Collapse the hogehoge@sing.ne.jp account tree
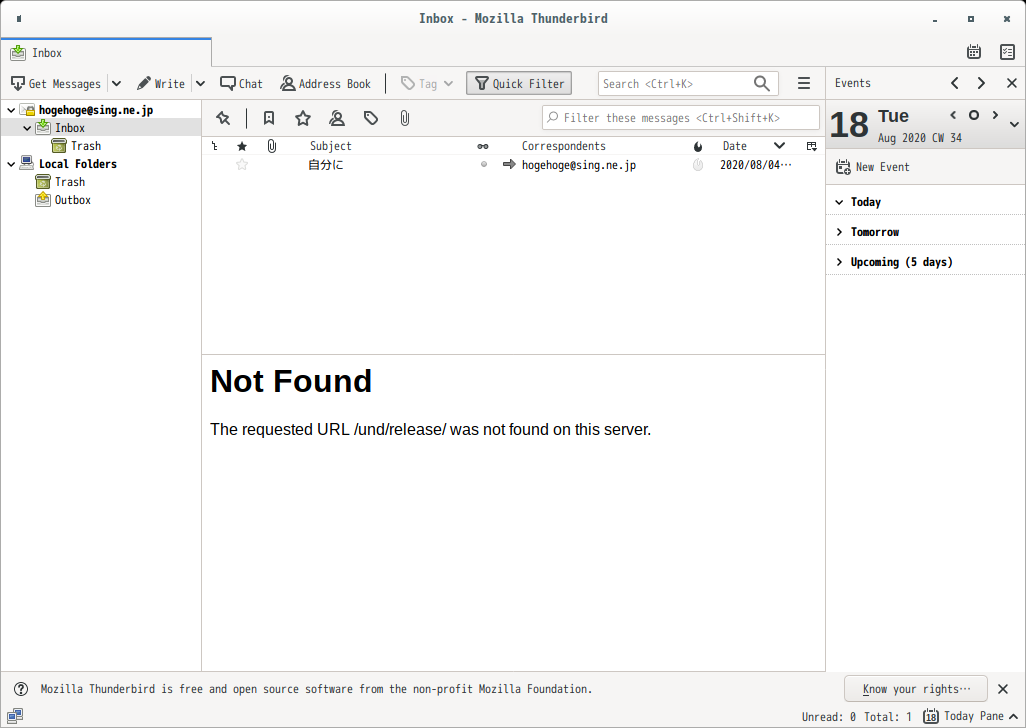Viewport: 1026px width, 728px height. [11, 110]
